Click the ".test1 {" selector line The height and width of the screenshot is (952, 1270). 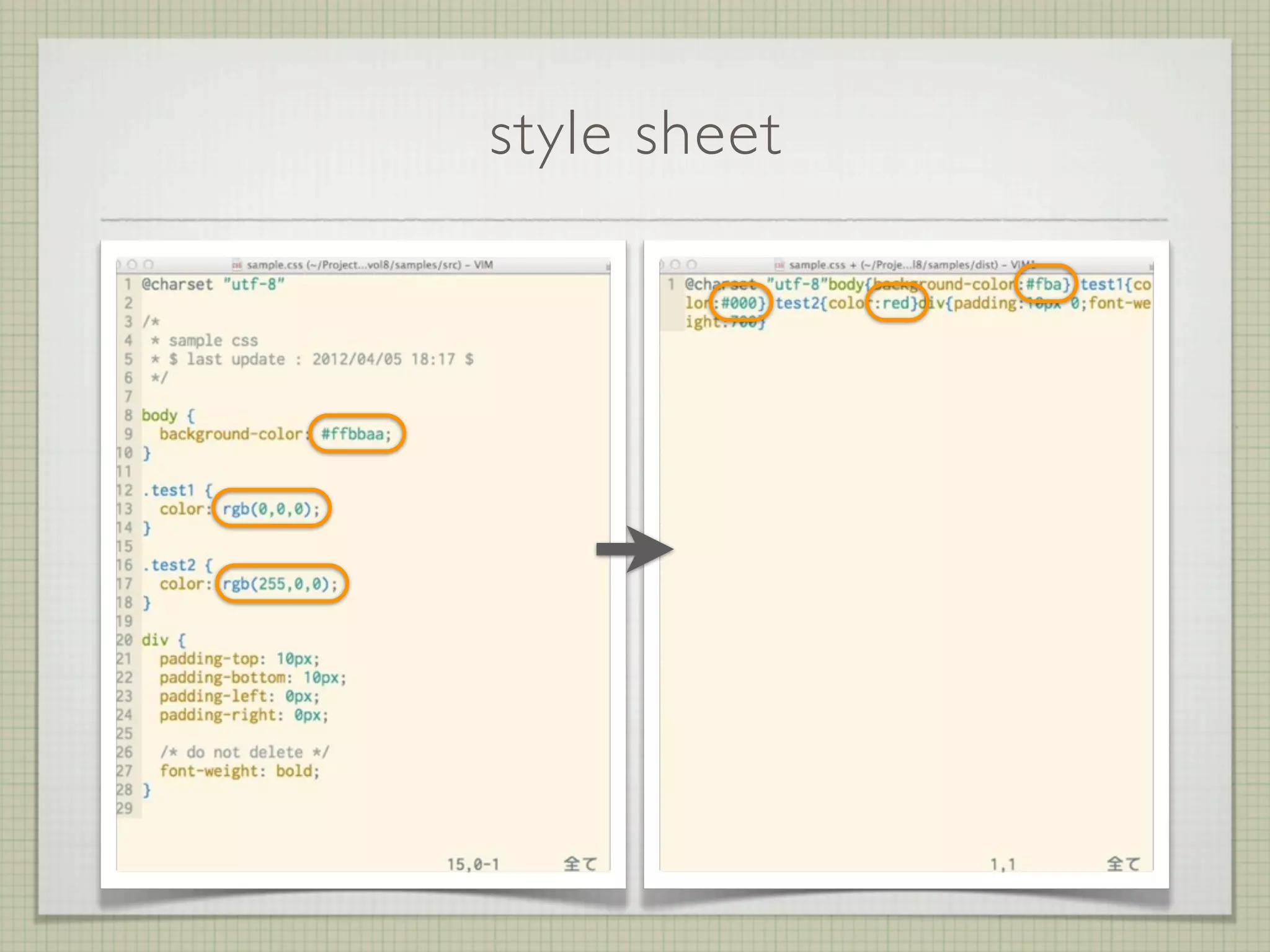[177, 490]
